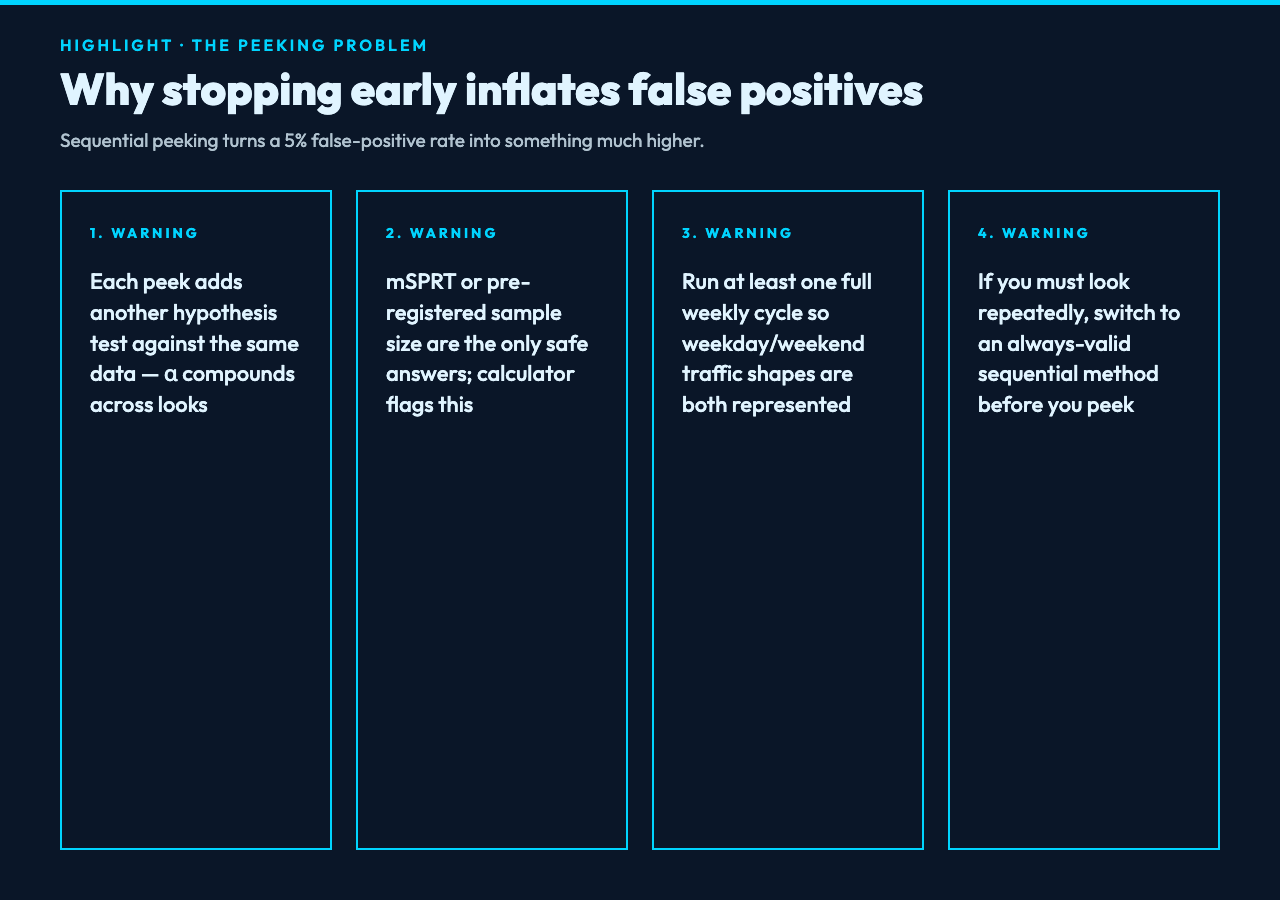This screenshot has width=1280, height=900.
Task: Select the '2. WARNING' card label
Action: (441, 233)
